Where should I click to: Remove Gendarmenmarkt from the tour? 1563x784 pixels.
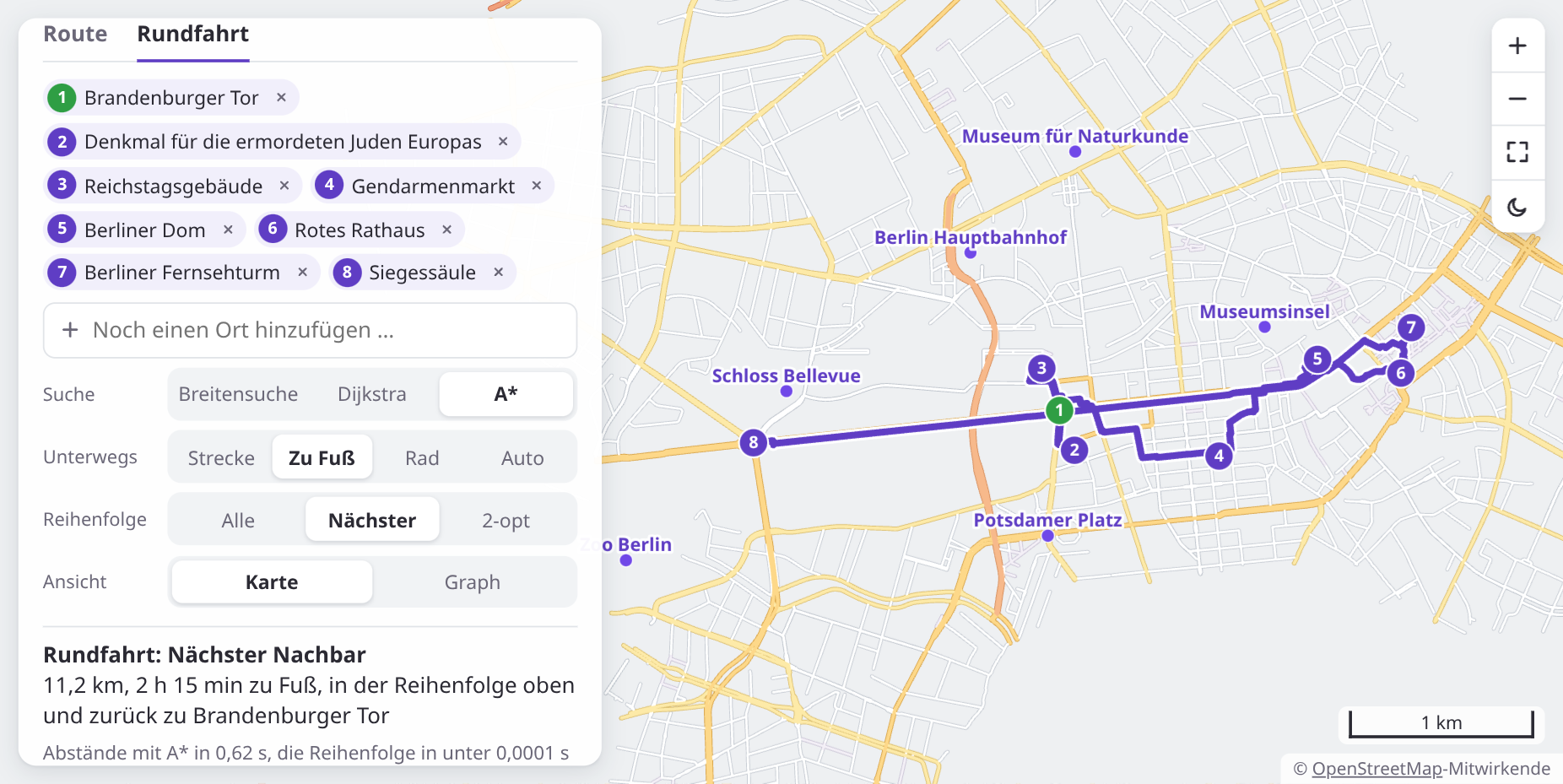pos(537,186)
